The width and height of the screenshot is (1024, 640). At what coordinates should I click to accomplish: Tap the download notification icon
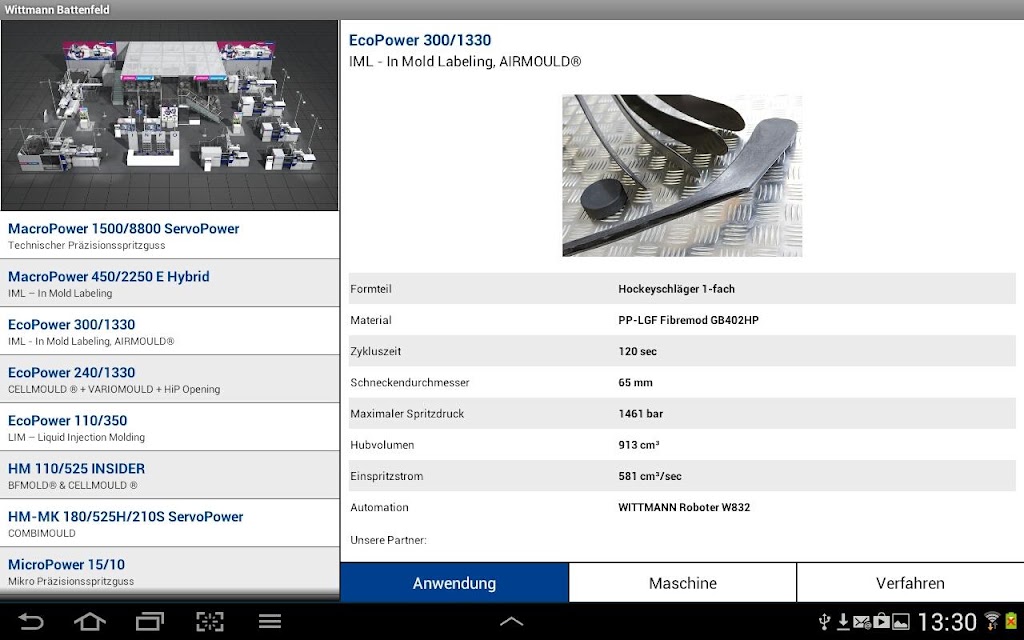pos(843,621)
